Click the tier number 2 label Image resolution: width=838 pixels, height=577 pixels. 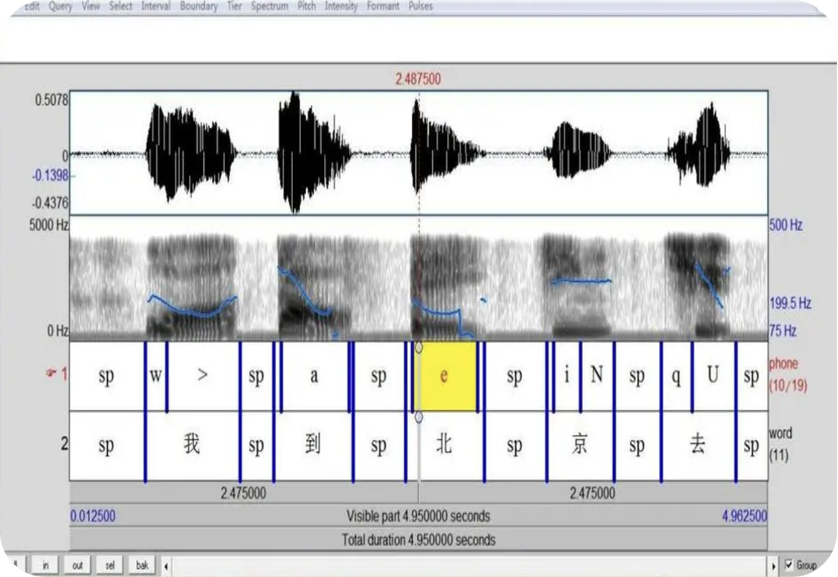tap(65, 443)
